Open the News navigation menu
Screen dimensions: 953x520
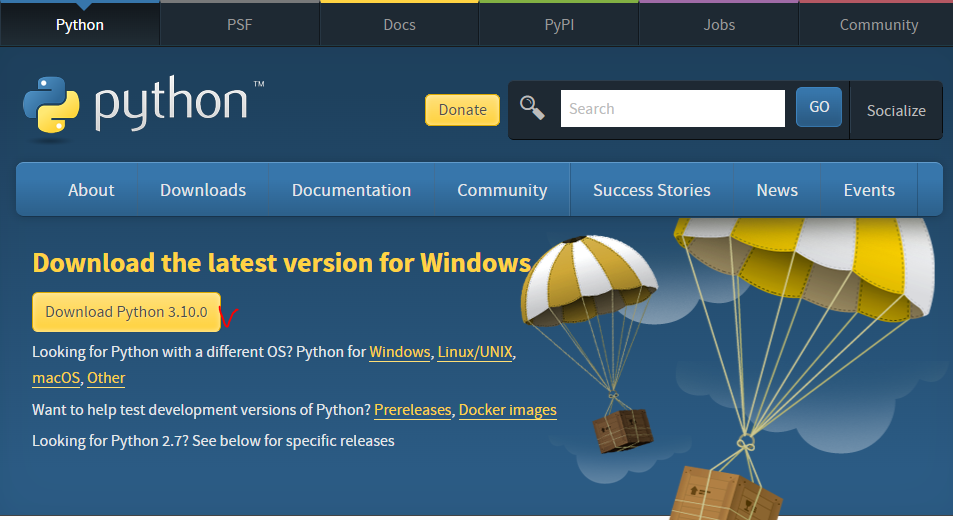coord(777,190)
